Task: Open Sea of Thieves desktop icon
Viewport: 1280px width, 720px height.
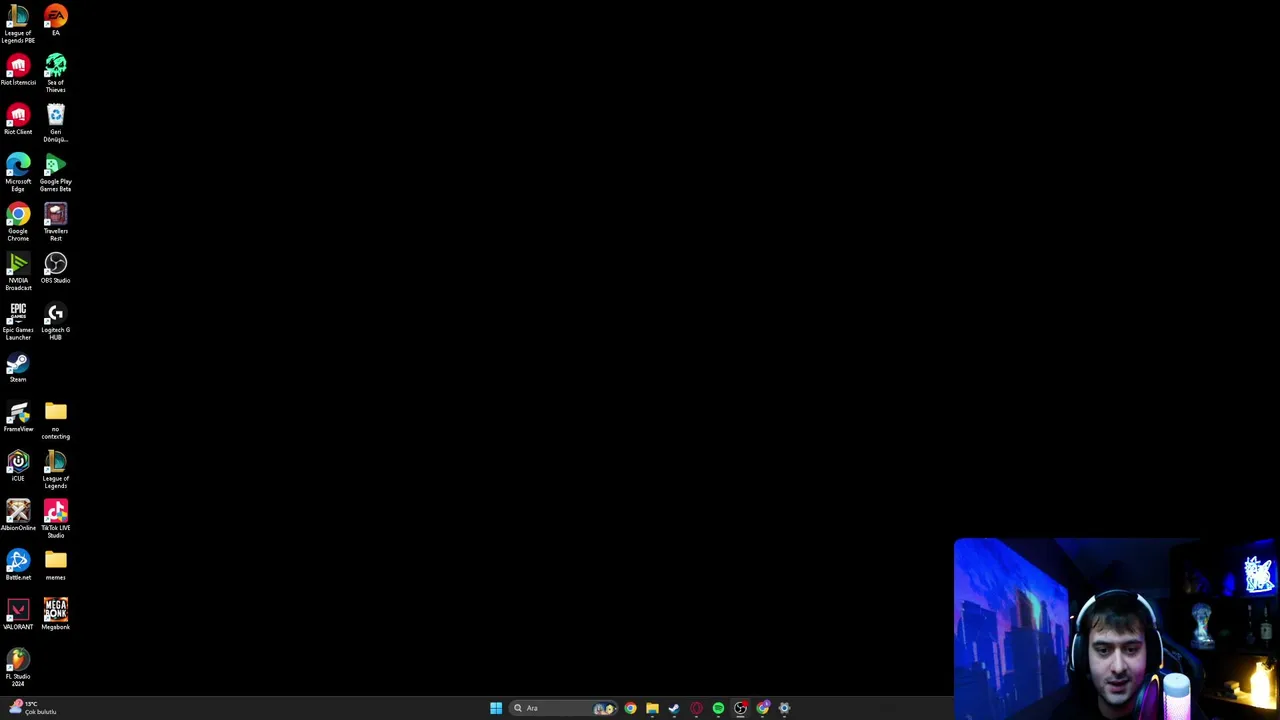Action: point(56,74)
